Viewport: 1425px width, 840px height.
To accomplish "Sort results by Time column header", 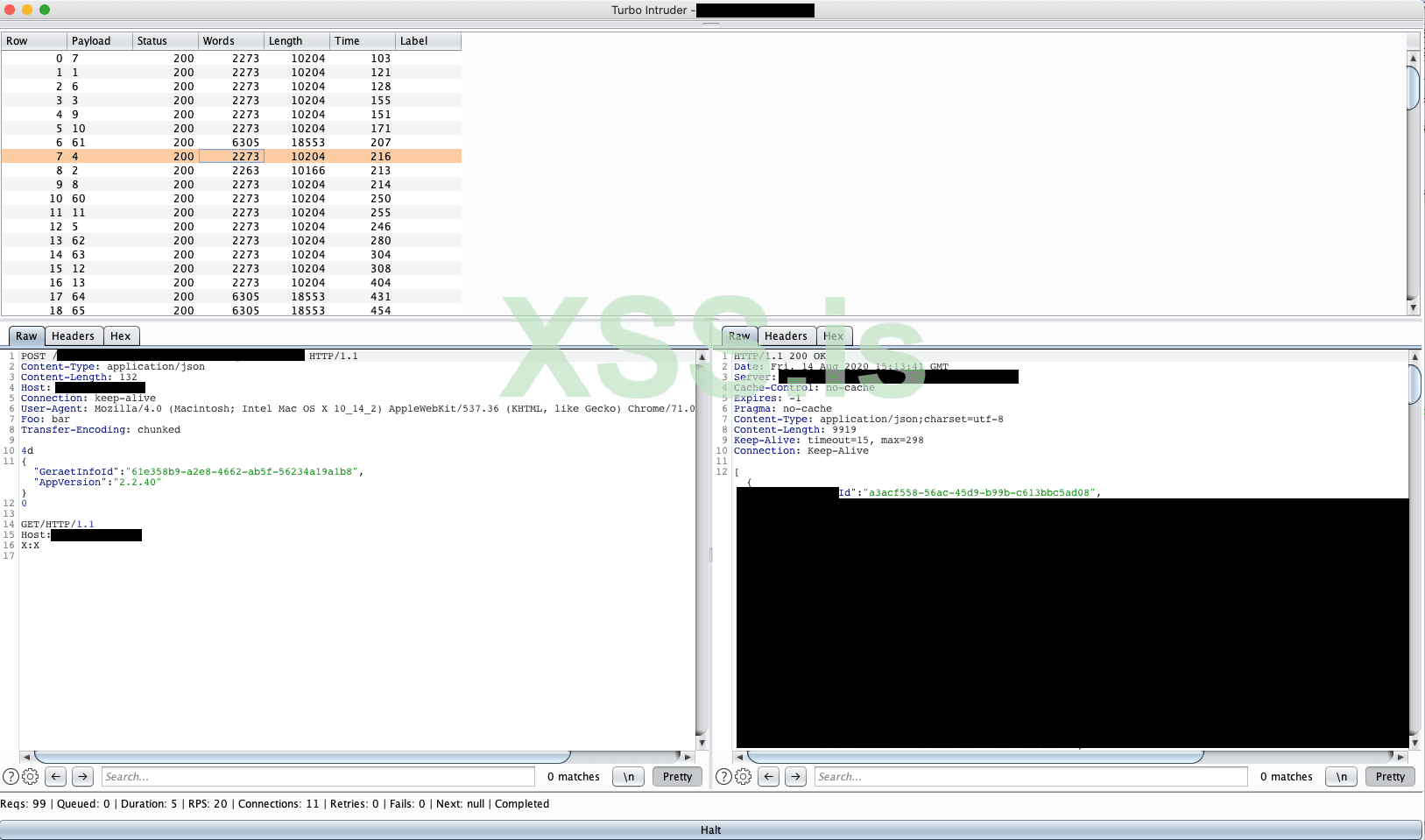I will 363,41.
